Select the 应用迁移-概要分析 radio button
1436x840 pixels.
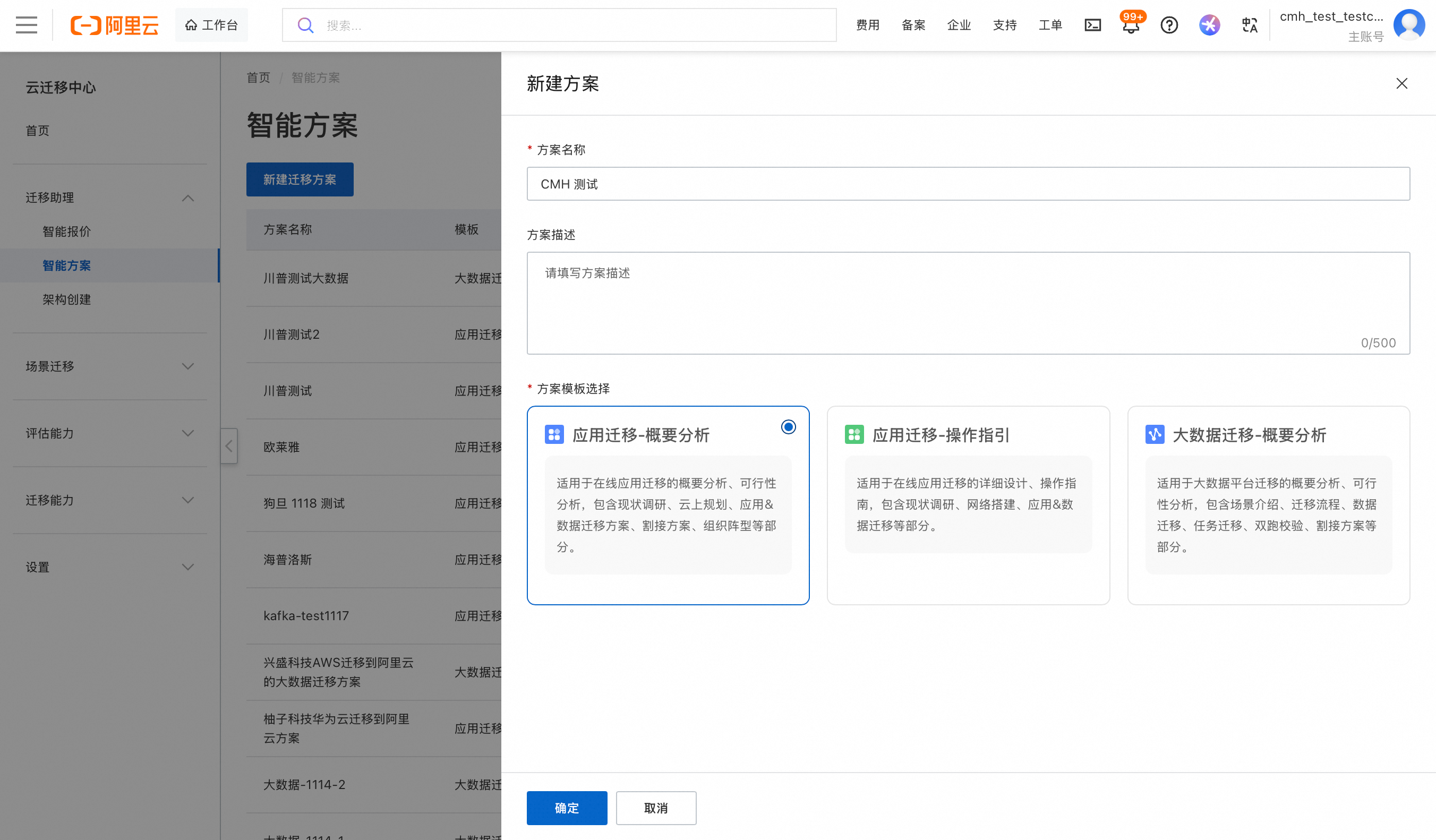pos(788,427)
